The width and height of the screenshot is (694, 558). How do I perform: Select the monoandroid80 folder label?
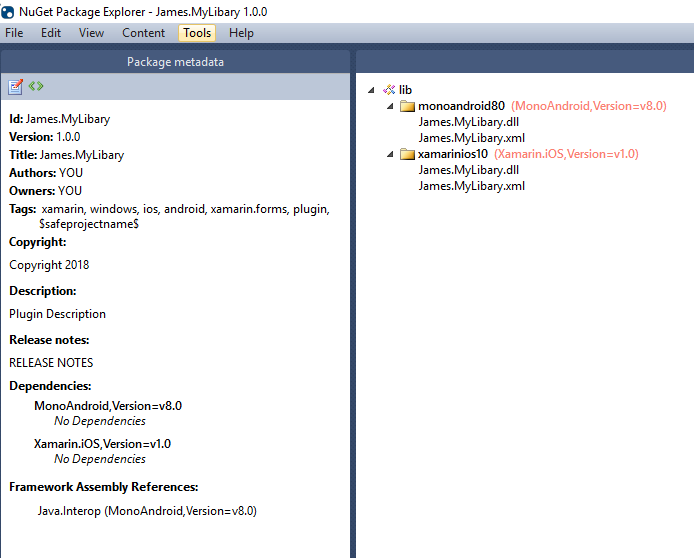click(461, 106)
